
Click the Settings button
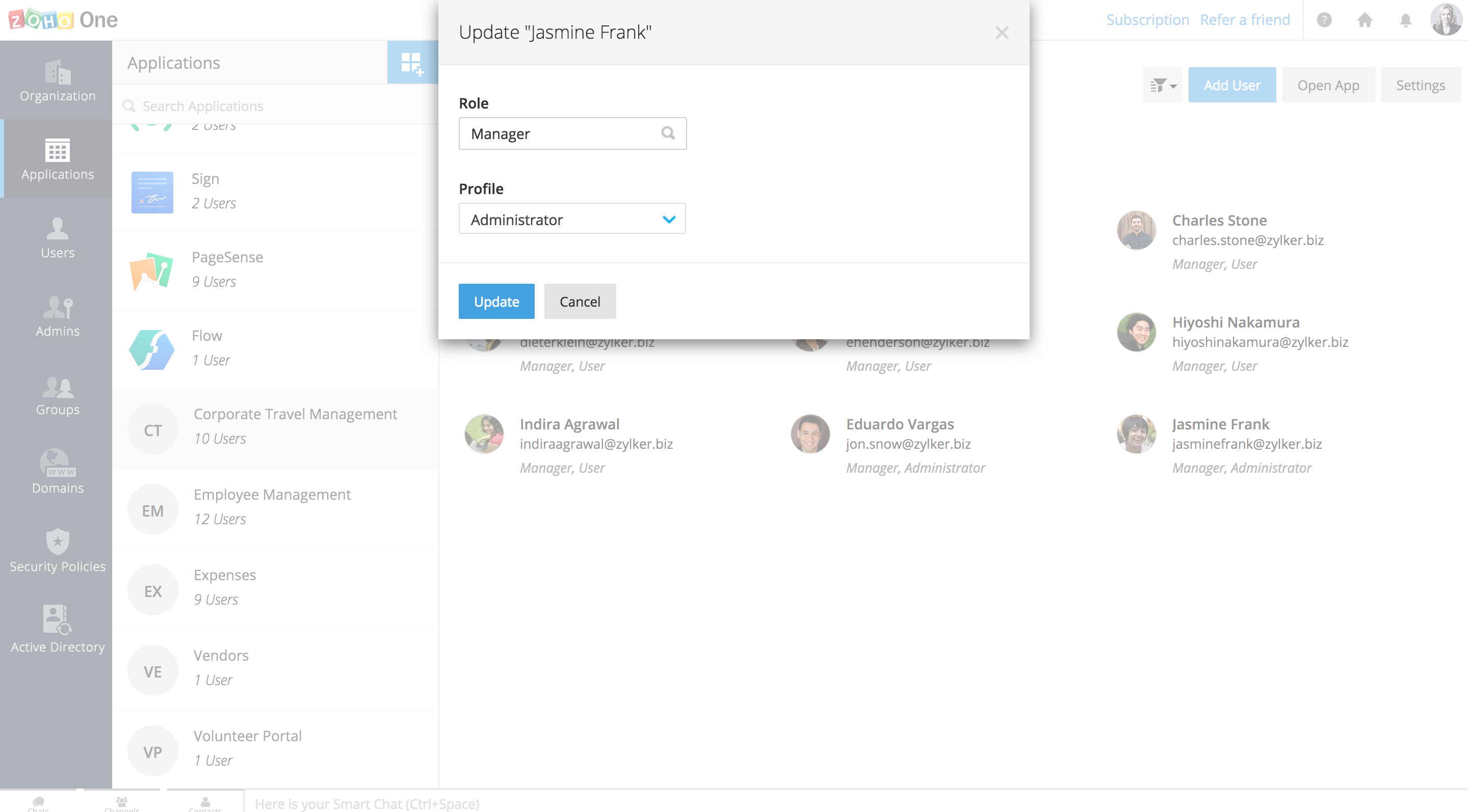pyautogui.click(x=1420, y=85)
